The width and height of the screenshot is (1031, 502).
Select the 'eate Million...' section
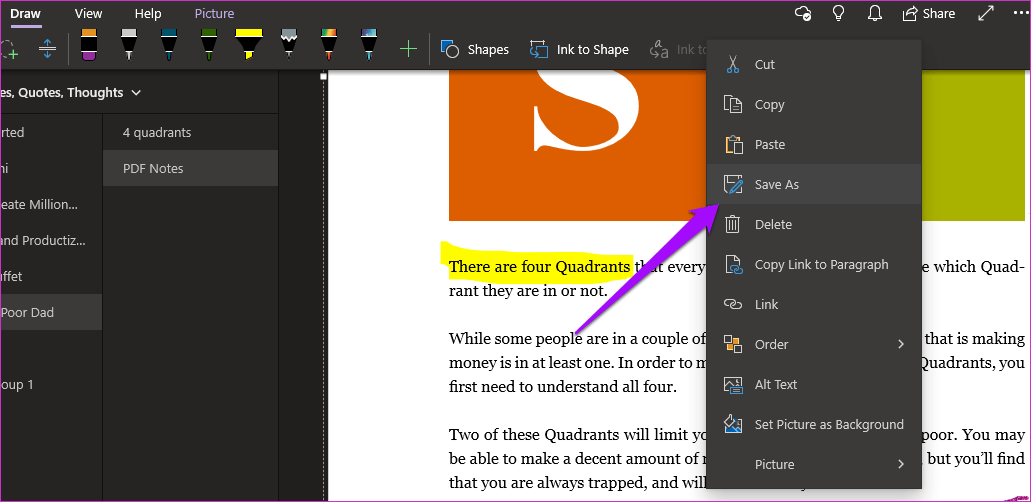pos(51,205)
